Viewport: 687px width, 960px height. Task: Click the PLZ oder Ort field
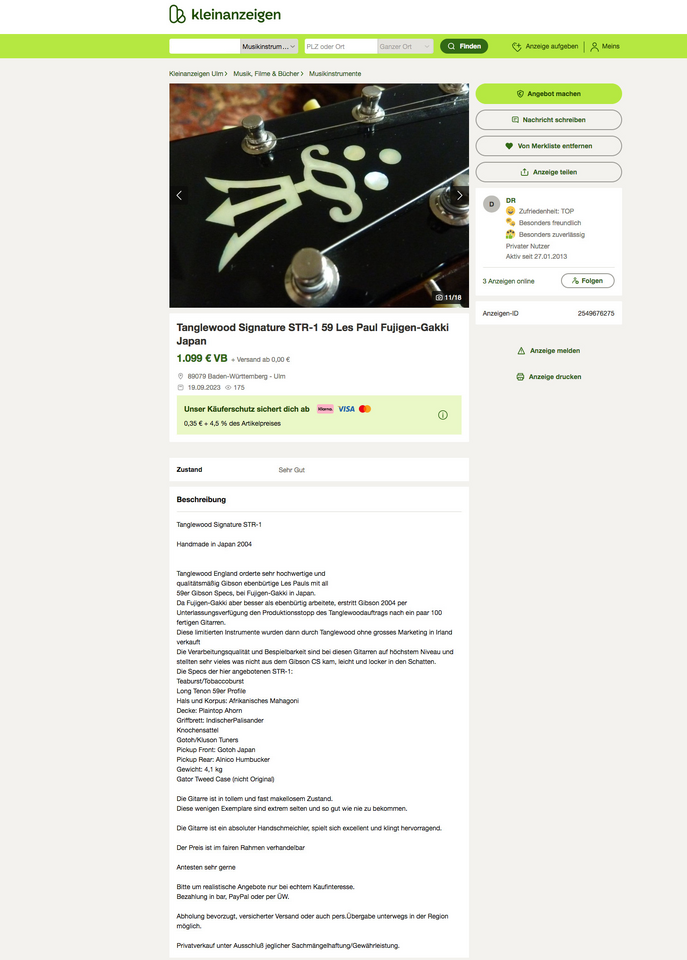pyautogui.click(x=340, y=47)
